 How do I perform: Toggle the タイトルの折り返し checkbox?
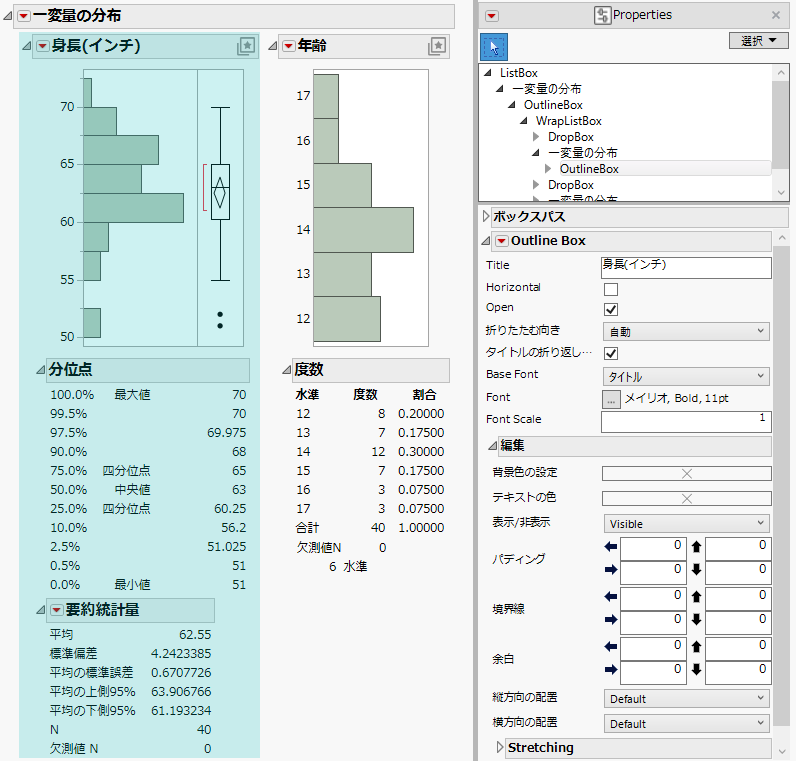(611, 353)
